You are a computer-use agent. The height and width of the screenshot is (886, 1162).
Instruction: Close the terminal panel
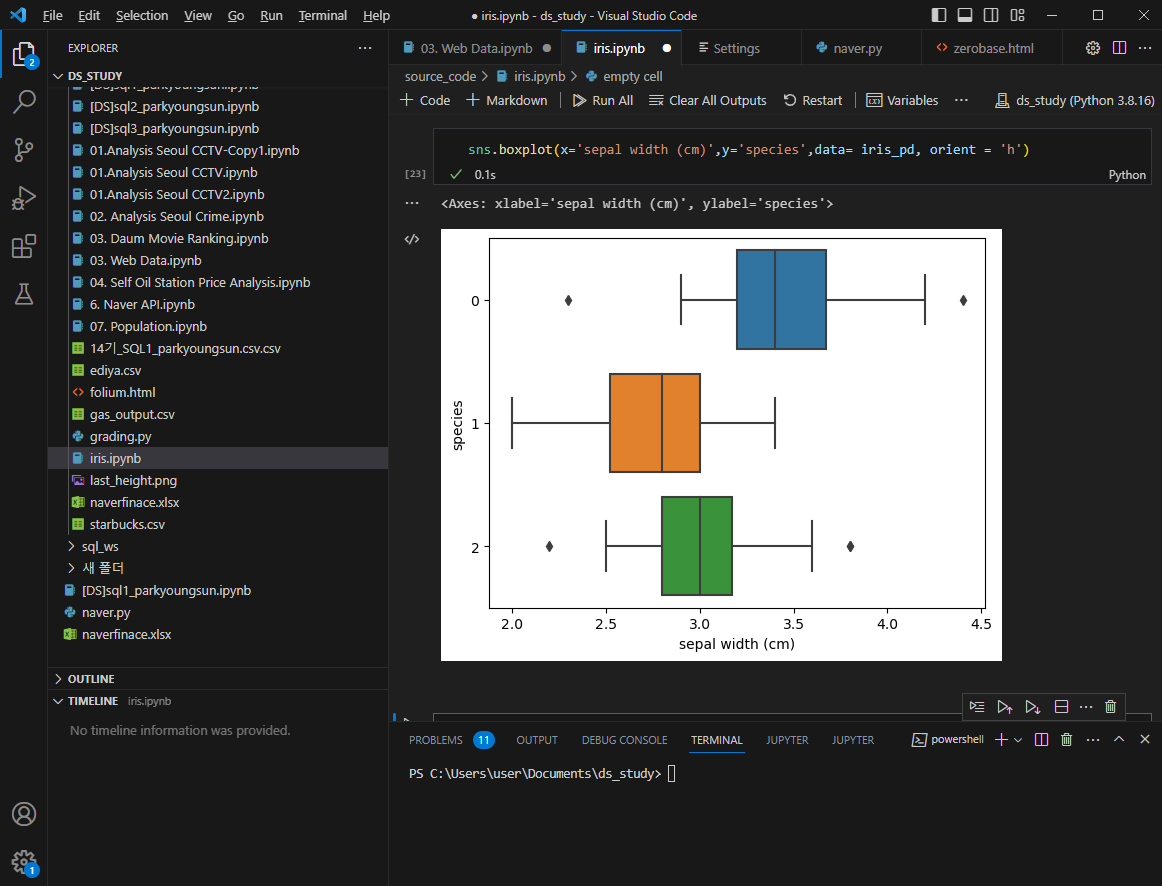pyautogui.click(x=1145, y=739)
